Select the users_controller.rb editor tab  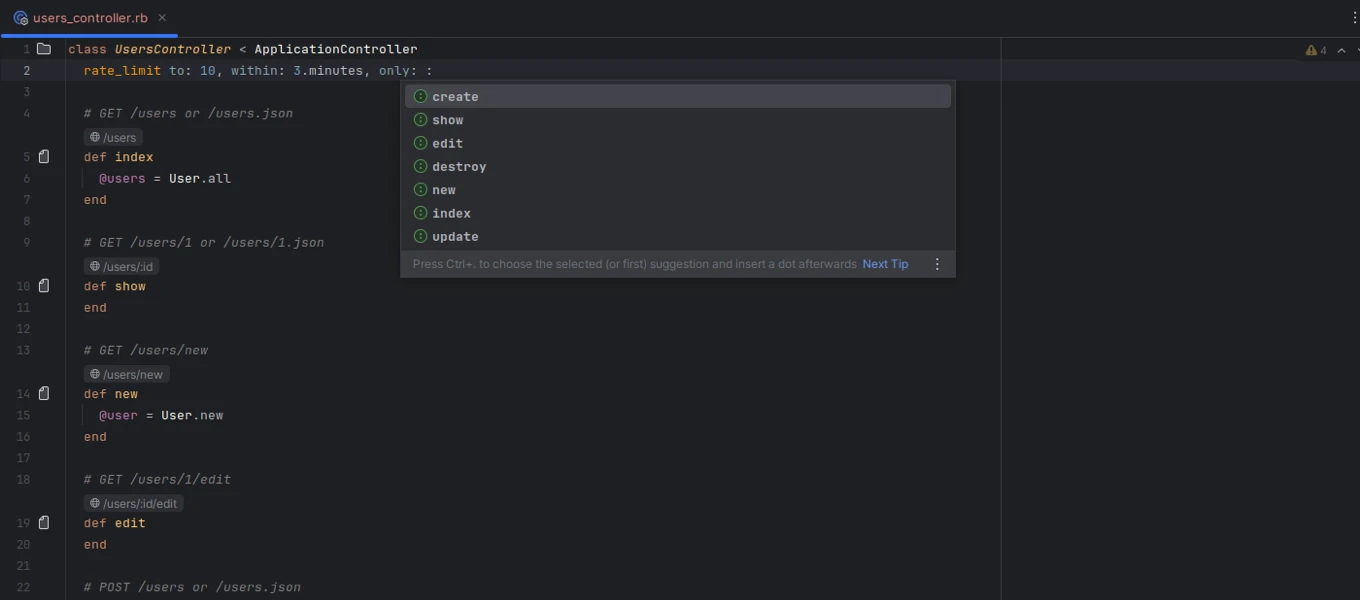click(x=89, y=18)
